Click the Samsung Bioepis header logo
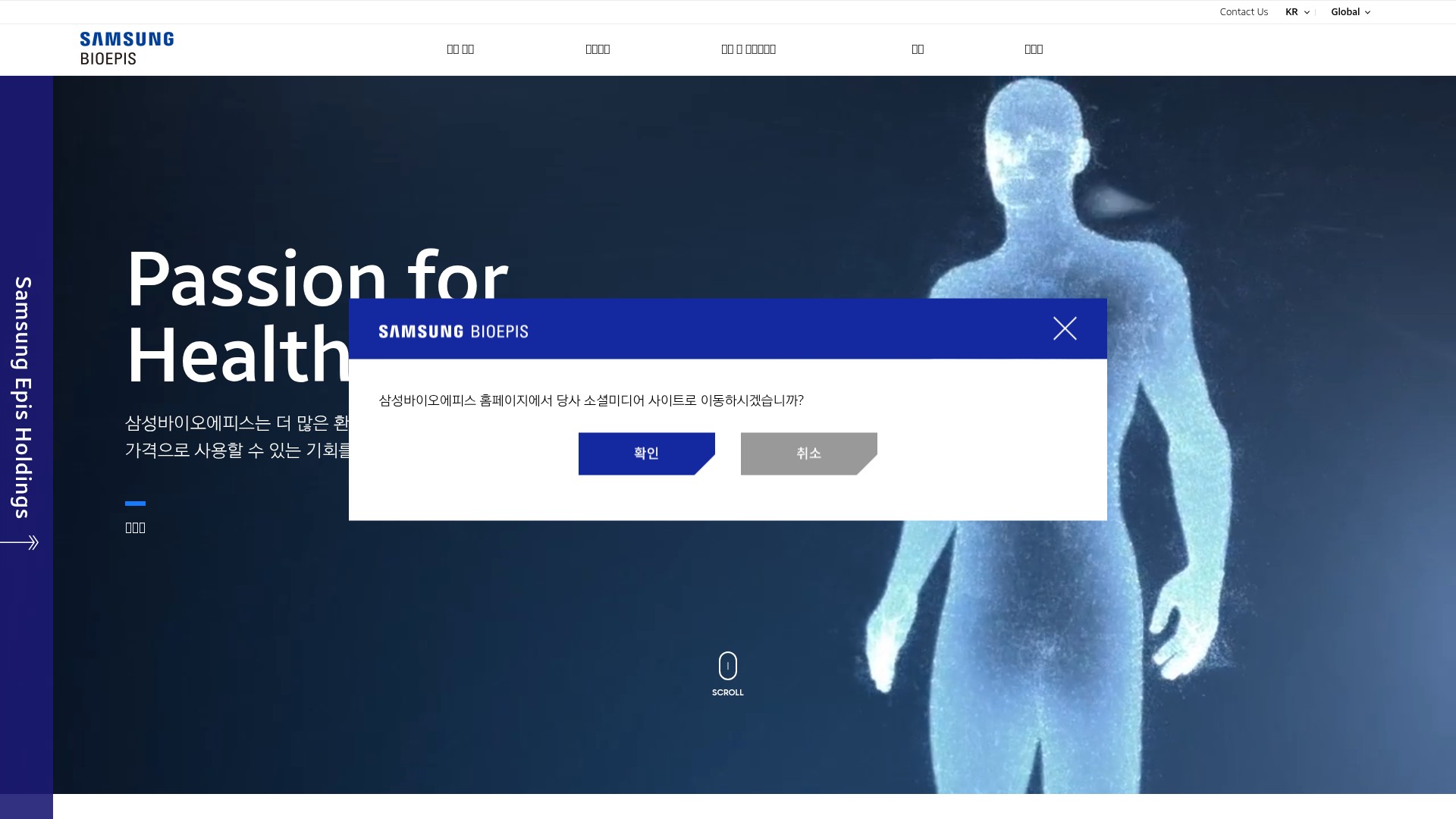 127,49
